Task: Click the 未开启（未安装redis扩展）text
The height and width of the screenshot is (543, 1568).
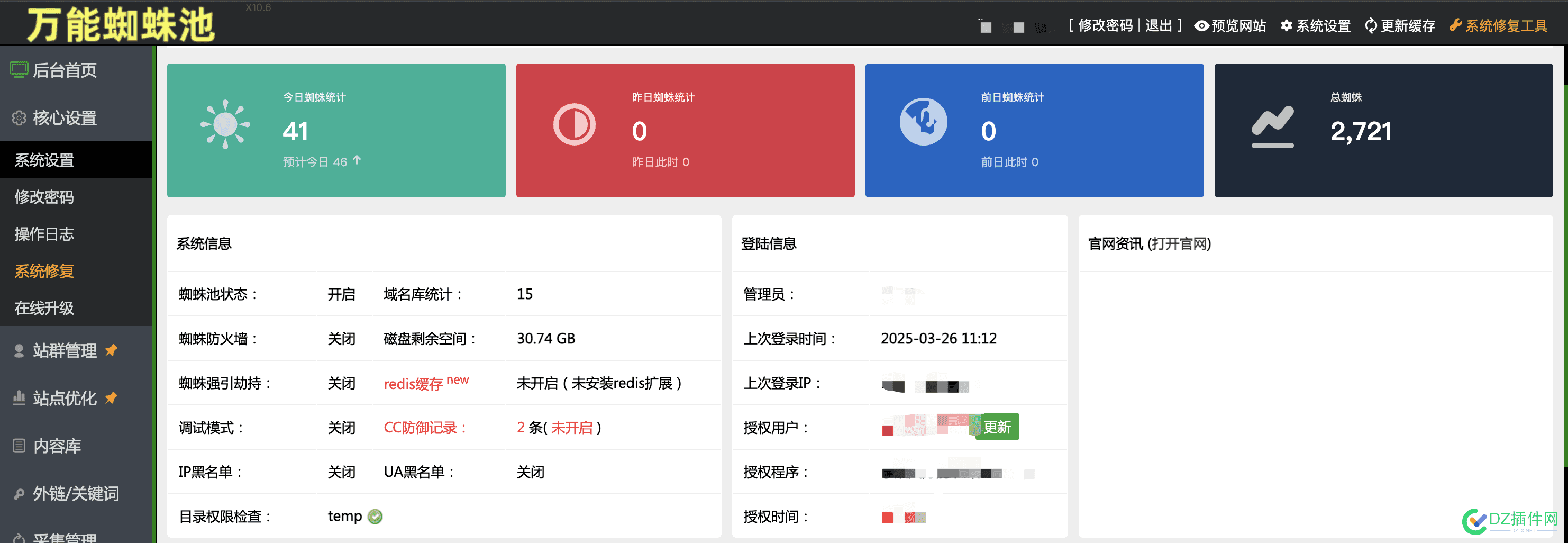Action: point(599,383)
